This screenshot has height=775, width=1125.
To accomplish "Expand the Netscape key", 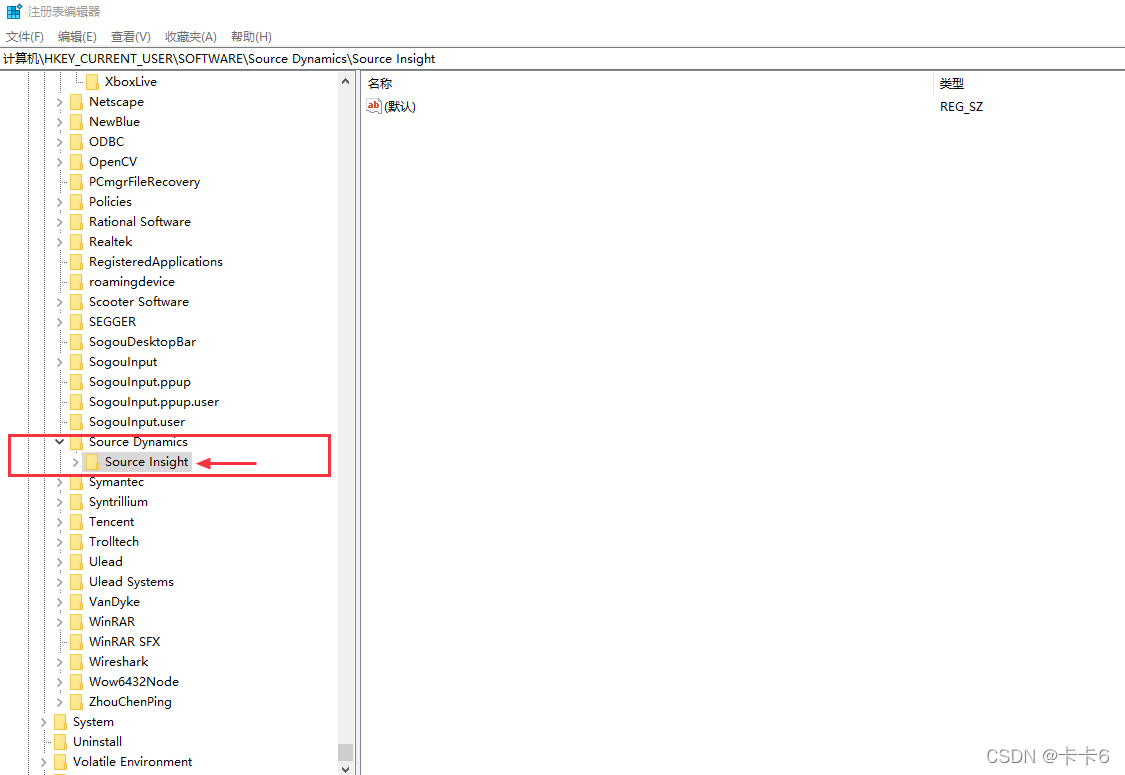I will (60, 102).
